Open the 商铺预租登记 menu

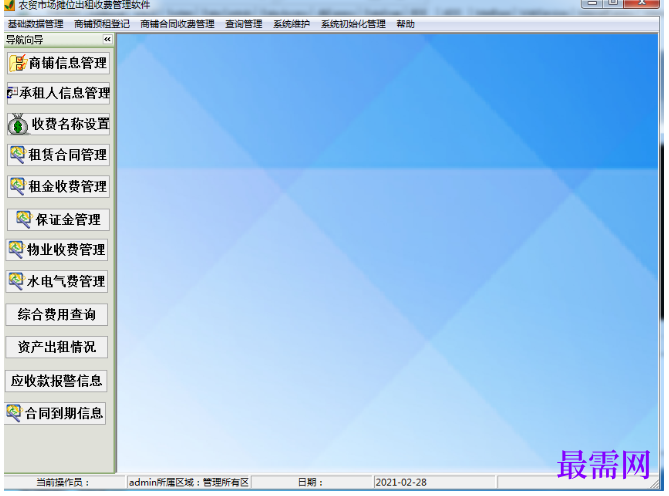pos(102,24)
